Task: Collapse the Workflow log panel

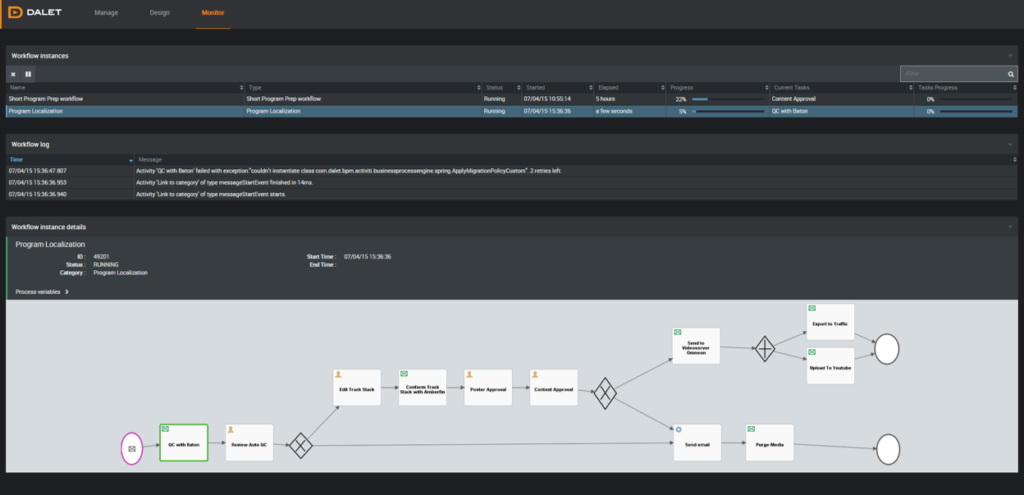Action: (1011, 145)
